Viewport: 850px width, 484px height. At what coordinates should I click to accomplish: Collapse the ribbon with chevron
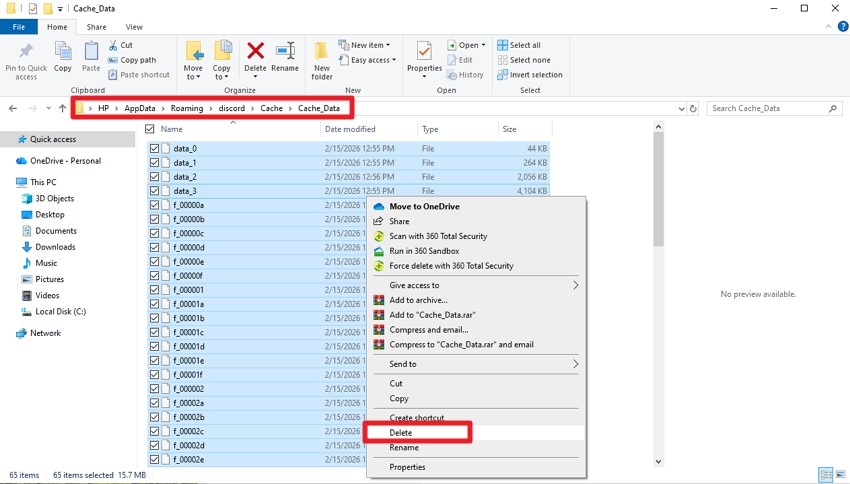(828, 27)
